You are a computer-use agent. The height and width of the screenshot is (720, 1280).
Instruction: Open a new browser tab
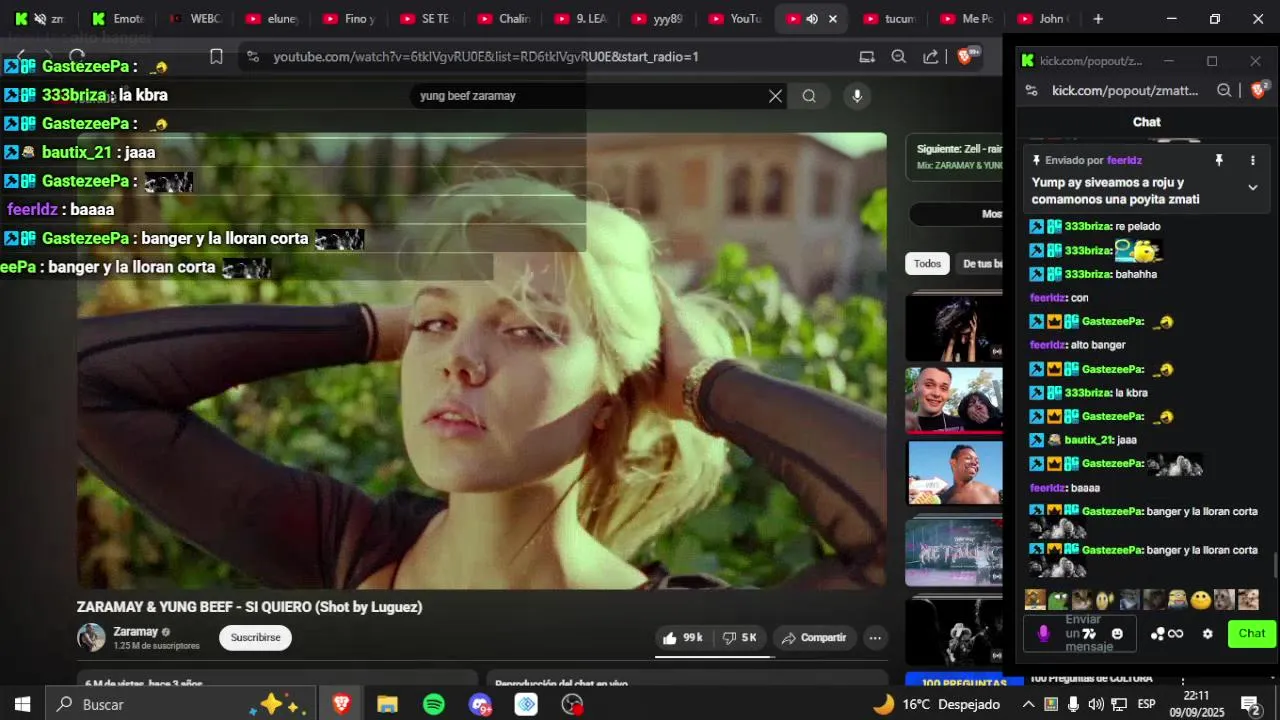(x=1098, y=19)
